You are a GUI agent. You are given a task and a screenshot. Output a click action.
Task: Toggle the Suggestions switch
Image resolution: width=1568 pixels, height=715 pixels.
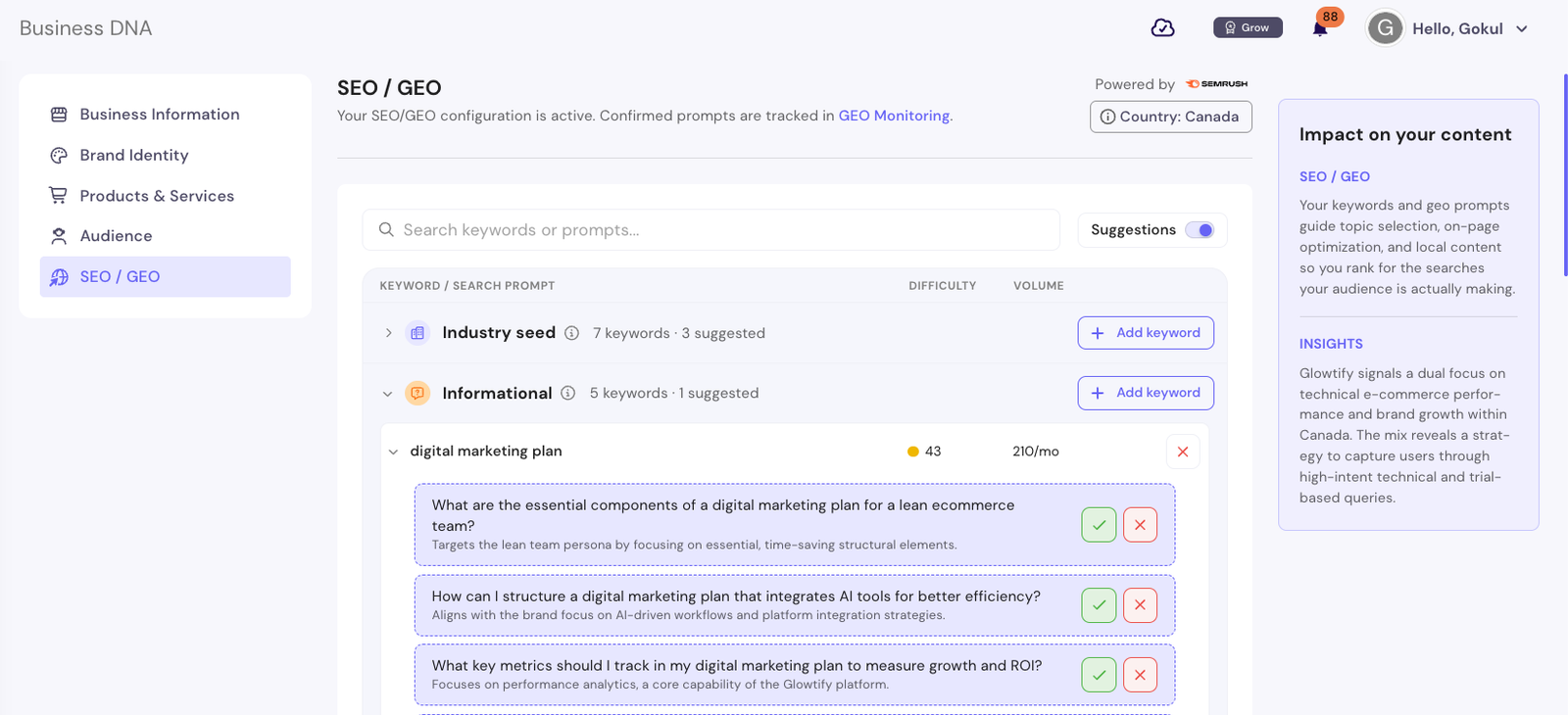(x=1200, y=230)
